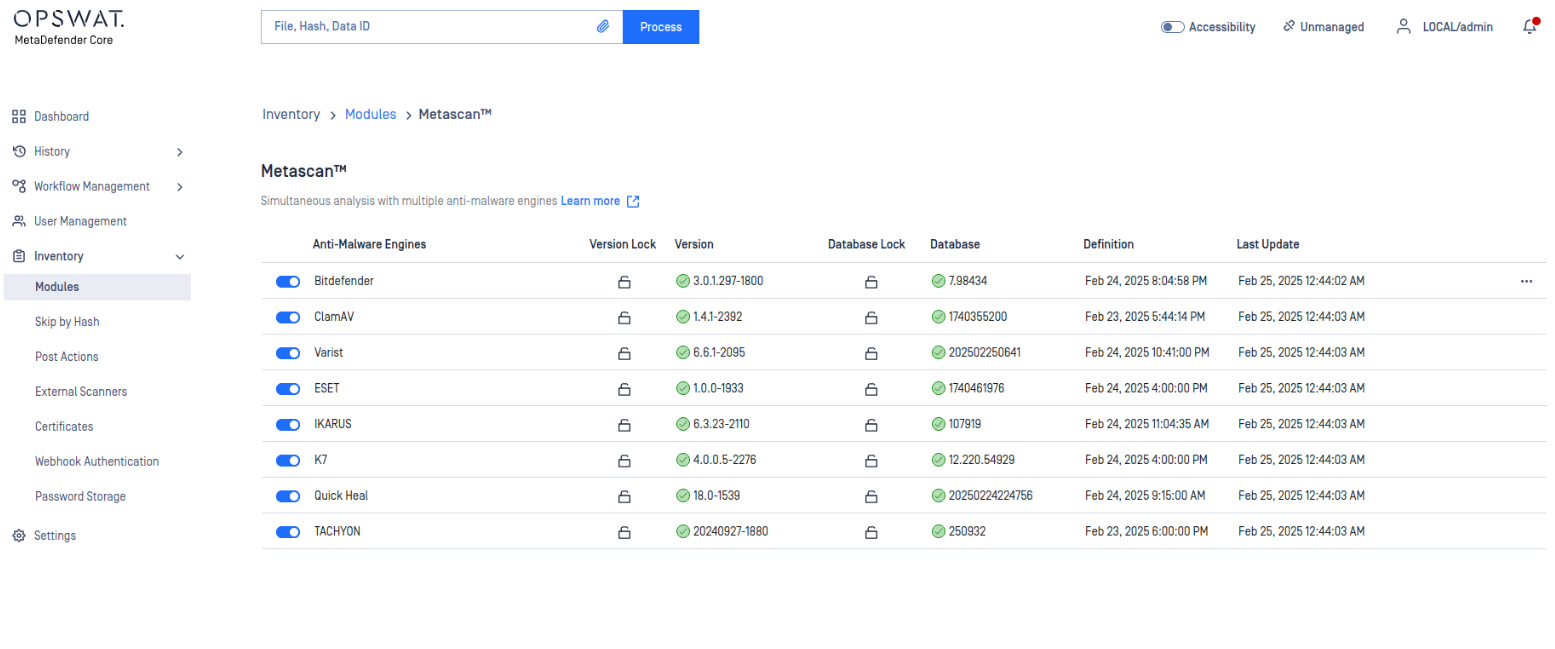
Task: Click the TACHYON engine name
Action: click(x=337, y=532)
